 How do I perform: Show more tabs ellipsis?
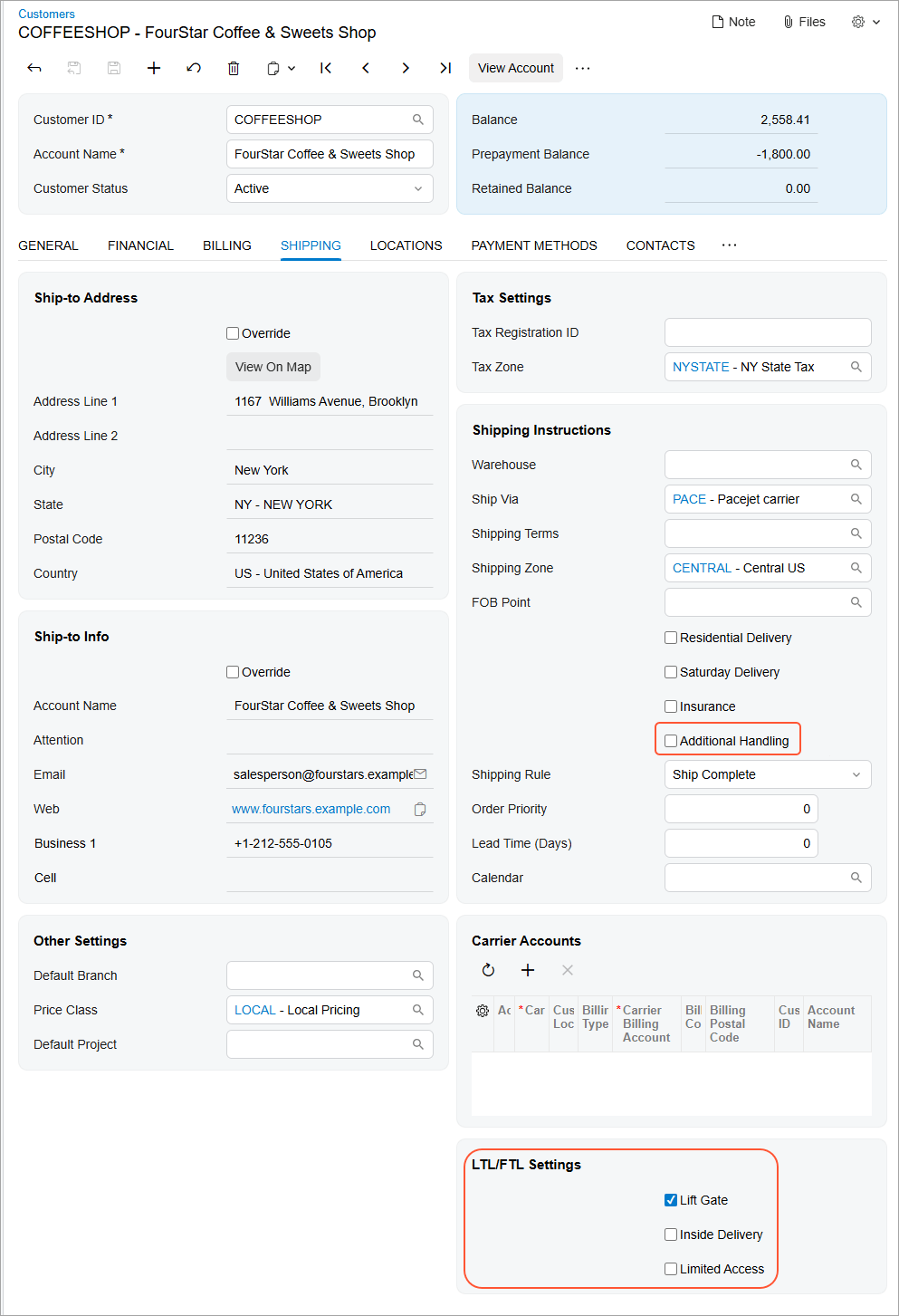tap(729, 245)
